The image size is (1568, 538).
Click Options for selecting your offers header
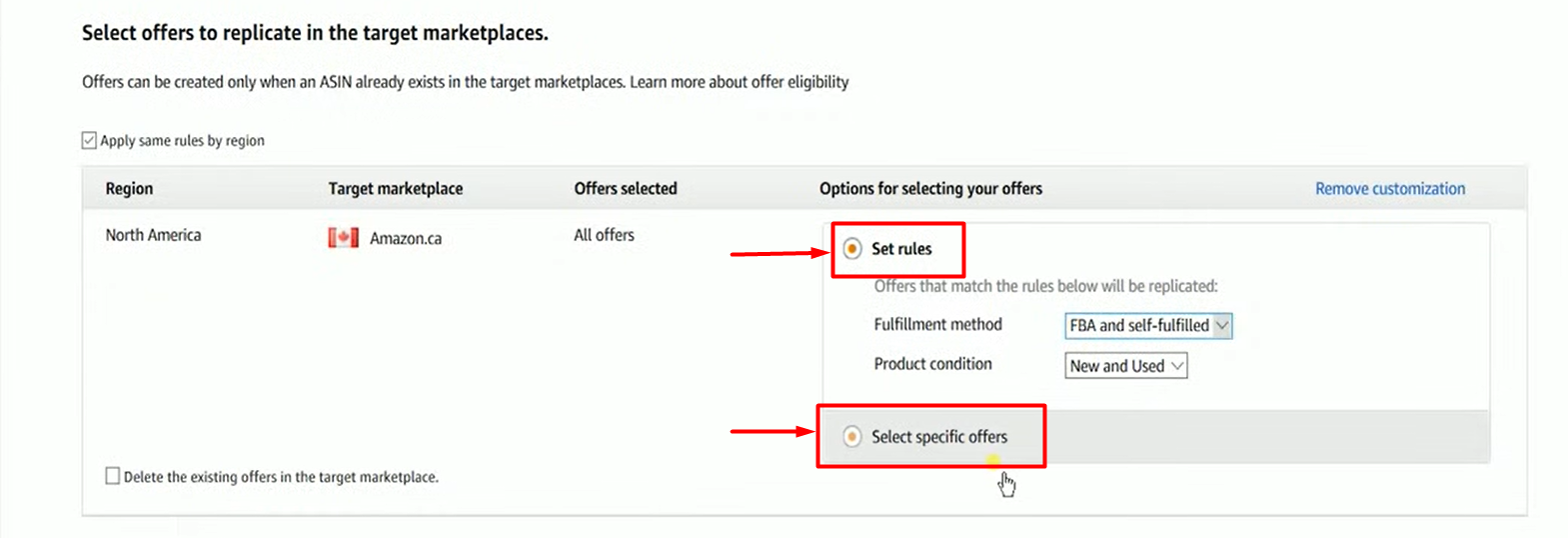click(929, 189)
